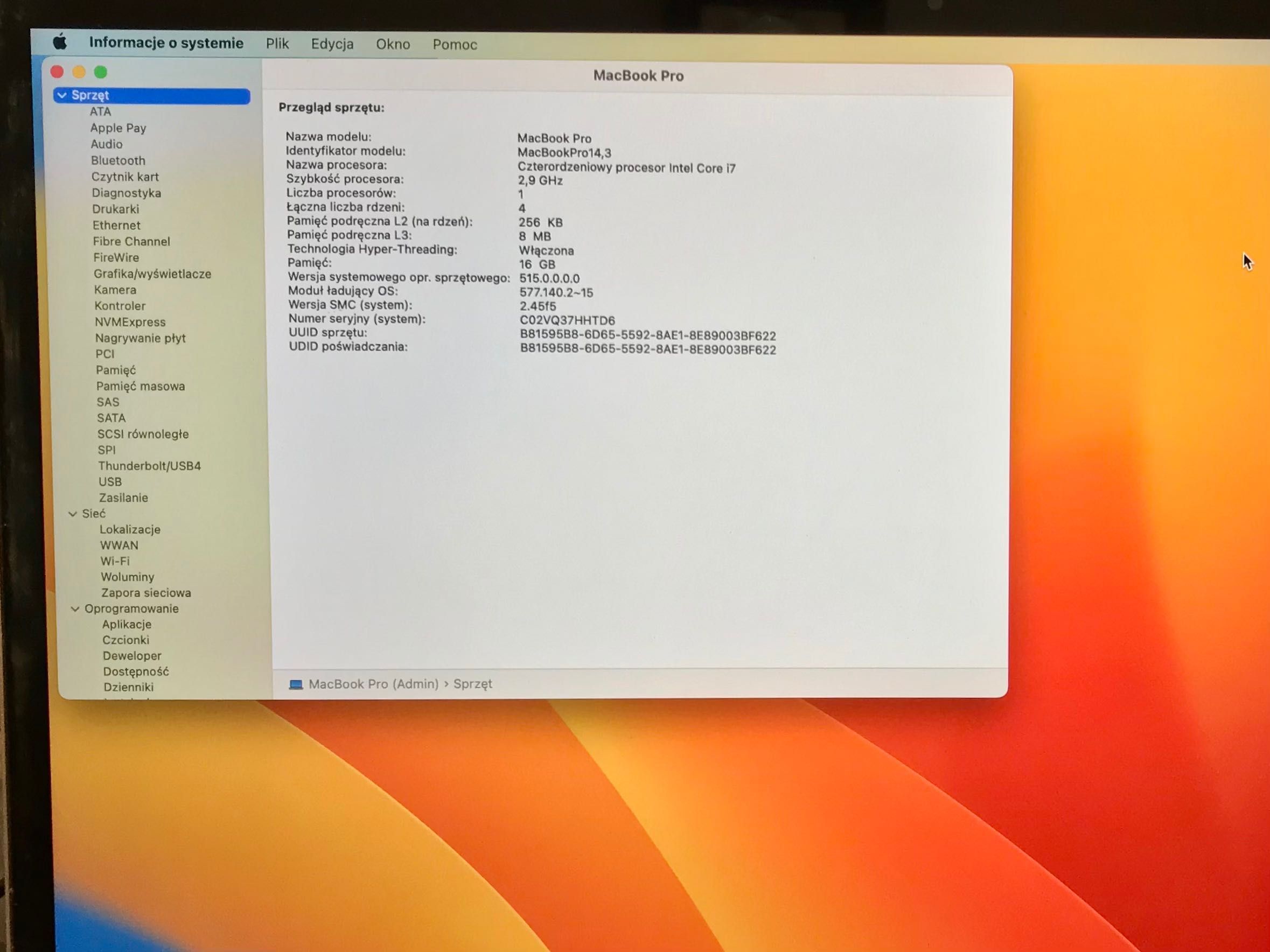Select SPI in the sidebar
The image size is (1270, 952).
pyautogui.click(x=107, y=451)
